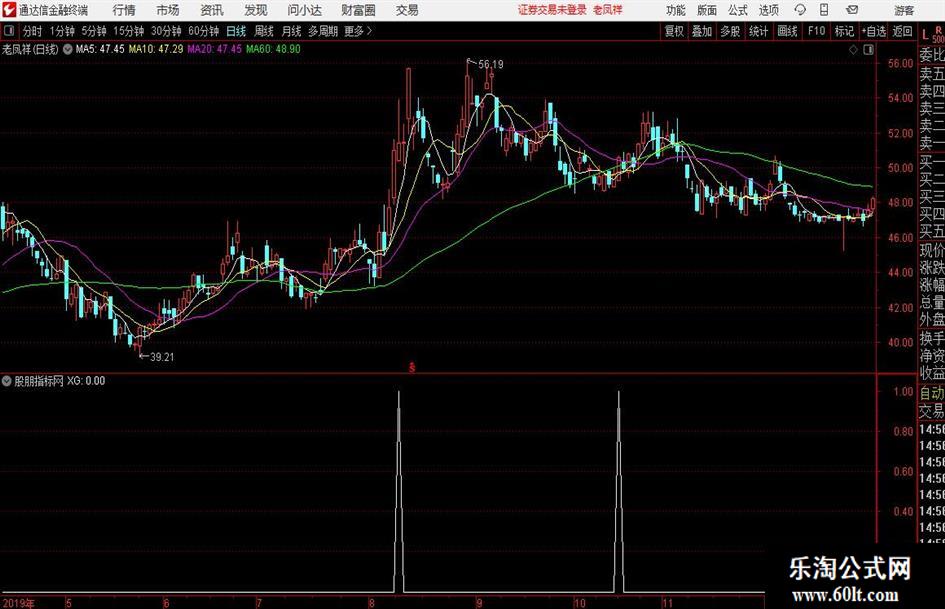Image resolution: width=945 pixels, height=609 pixels.
Task: Open the mail messages icon
Action: [852, 10]
